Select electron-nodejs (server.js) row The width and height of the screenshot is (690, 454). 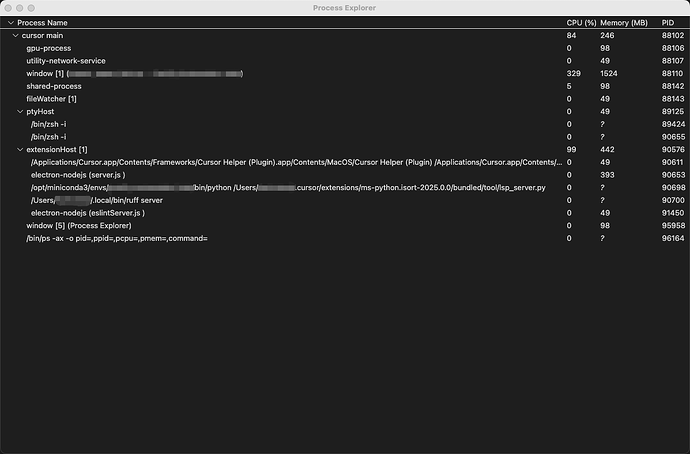click(x=345, y=175)
